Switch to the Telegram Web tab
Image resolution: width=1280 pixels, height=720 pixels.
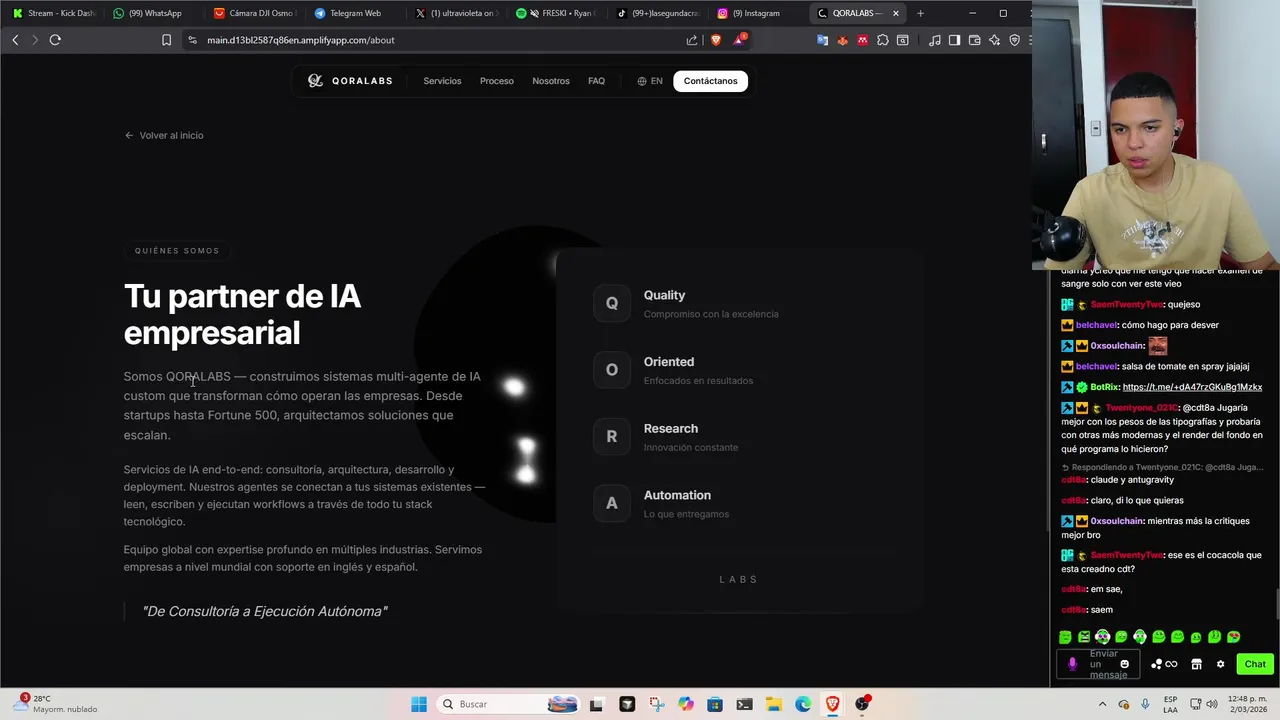[355, 13]
